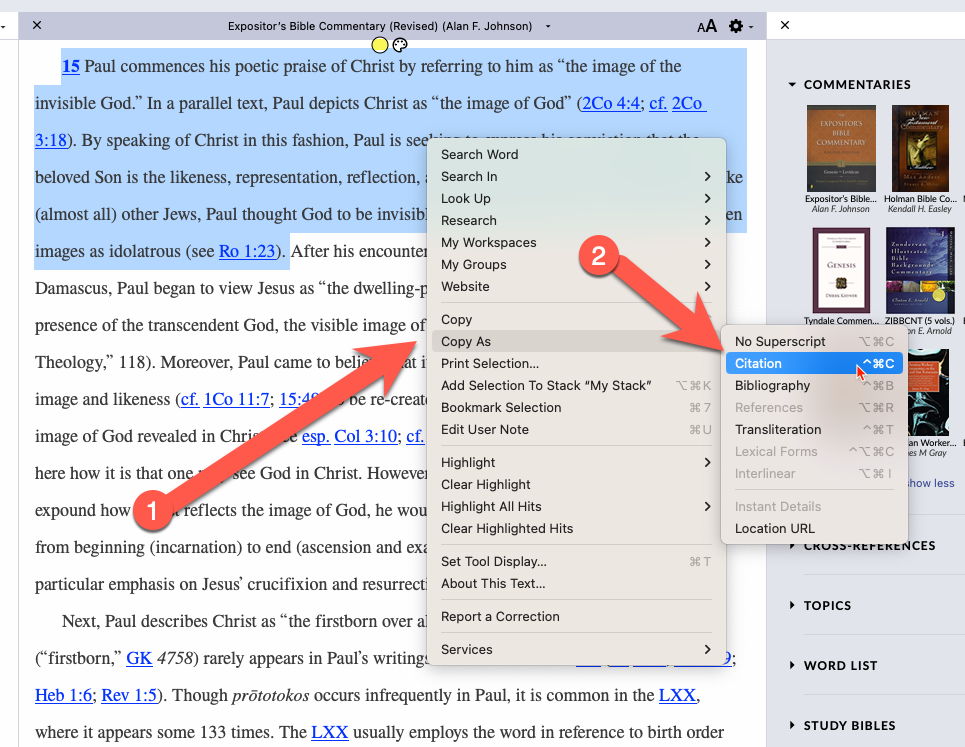
Task: Expand the Word List section
Action: [792, 665]
